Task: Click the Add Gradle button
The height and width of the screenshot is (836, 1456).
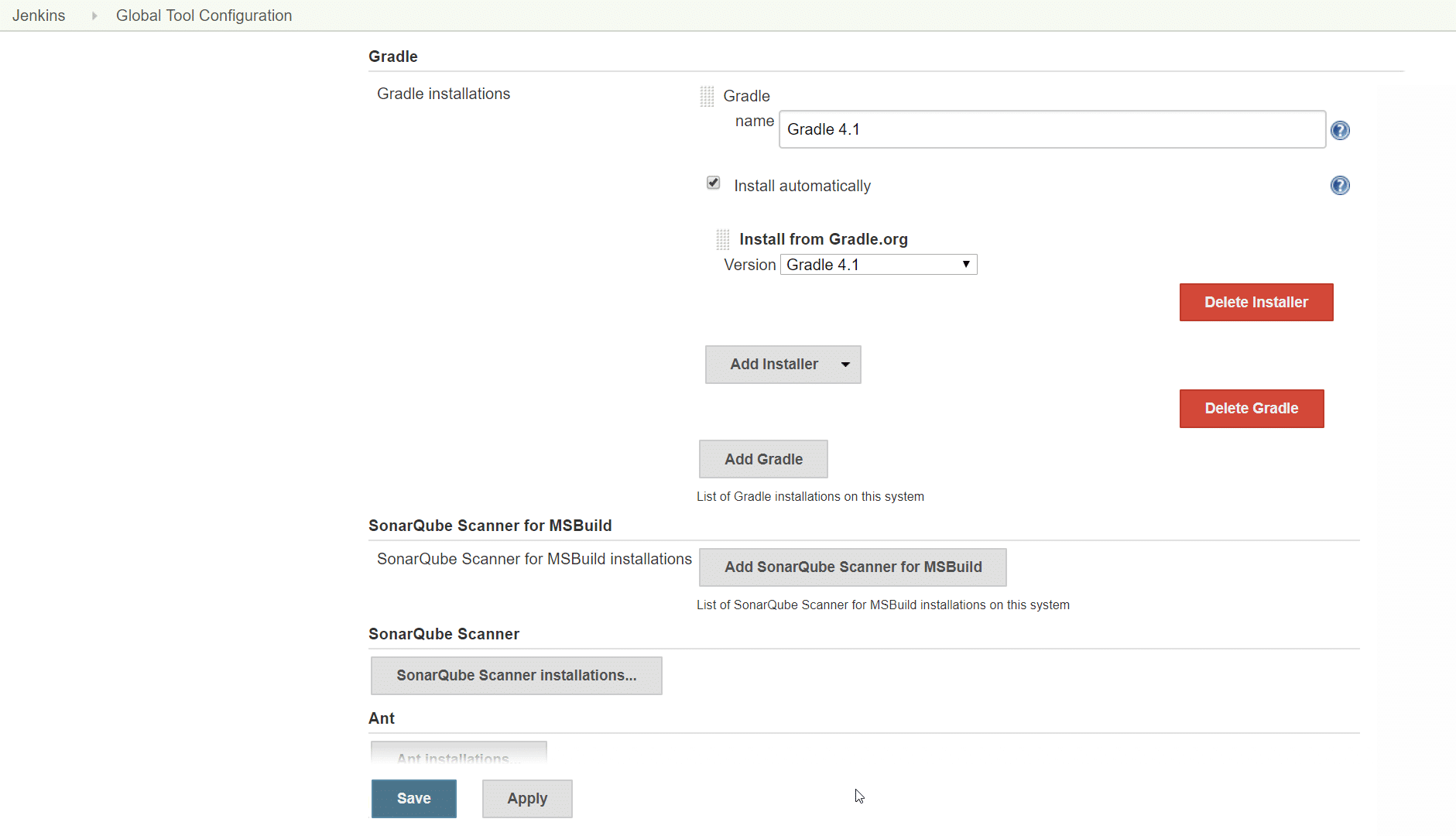Action: point(763,459)
